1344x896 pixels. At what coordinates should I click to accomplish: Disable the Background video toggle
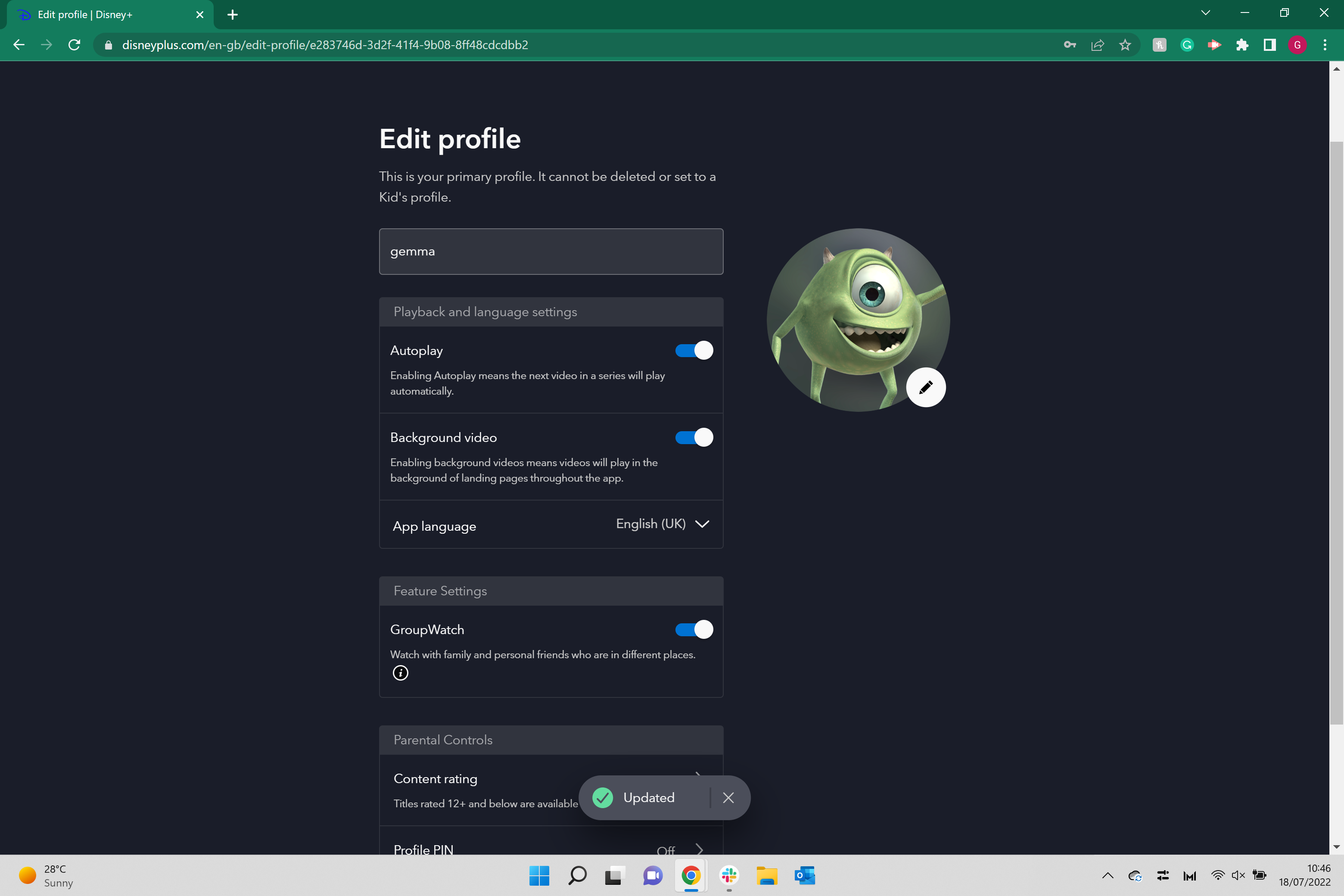(x=694, y=437)
